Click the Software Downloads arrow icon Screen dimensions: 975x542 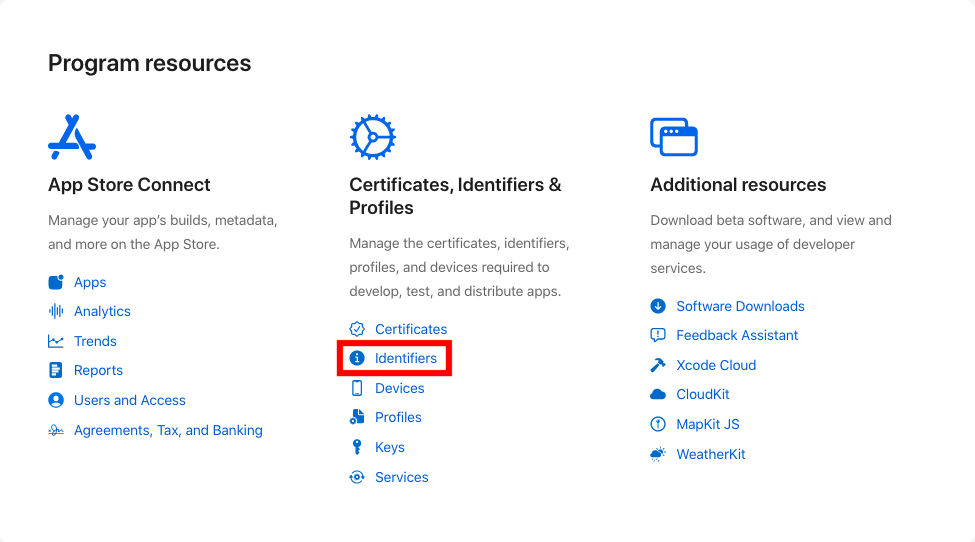(658, 306)
